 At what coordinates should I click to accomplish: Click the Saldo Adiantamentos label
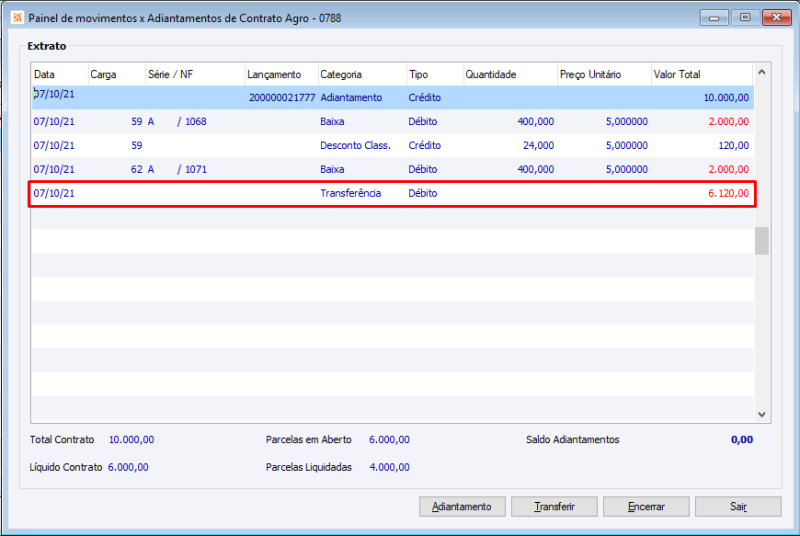point(572,440)
